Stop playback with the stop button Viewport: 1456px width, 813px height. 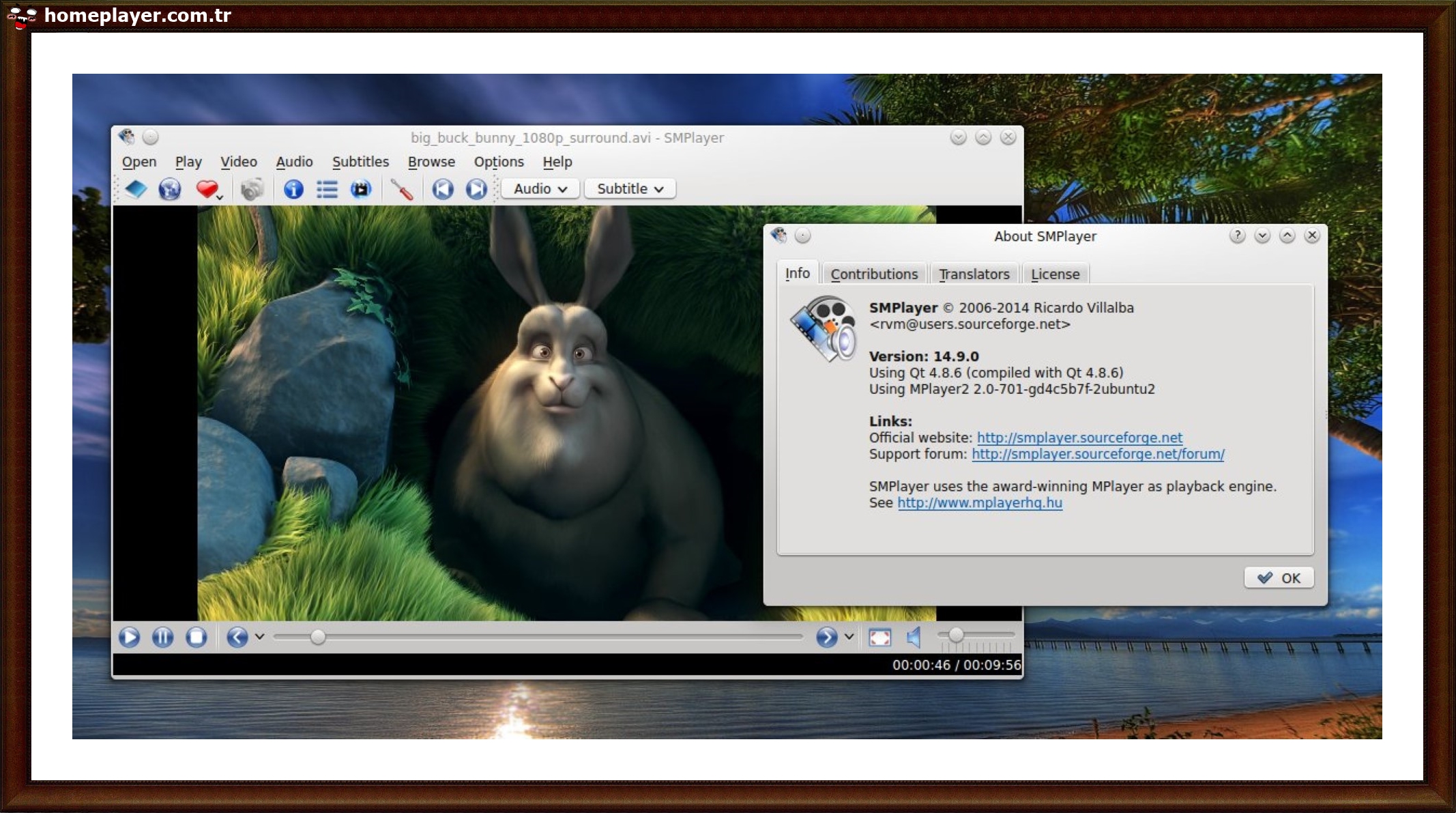tap(196, 637)
